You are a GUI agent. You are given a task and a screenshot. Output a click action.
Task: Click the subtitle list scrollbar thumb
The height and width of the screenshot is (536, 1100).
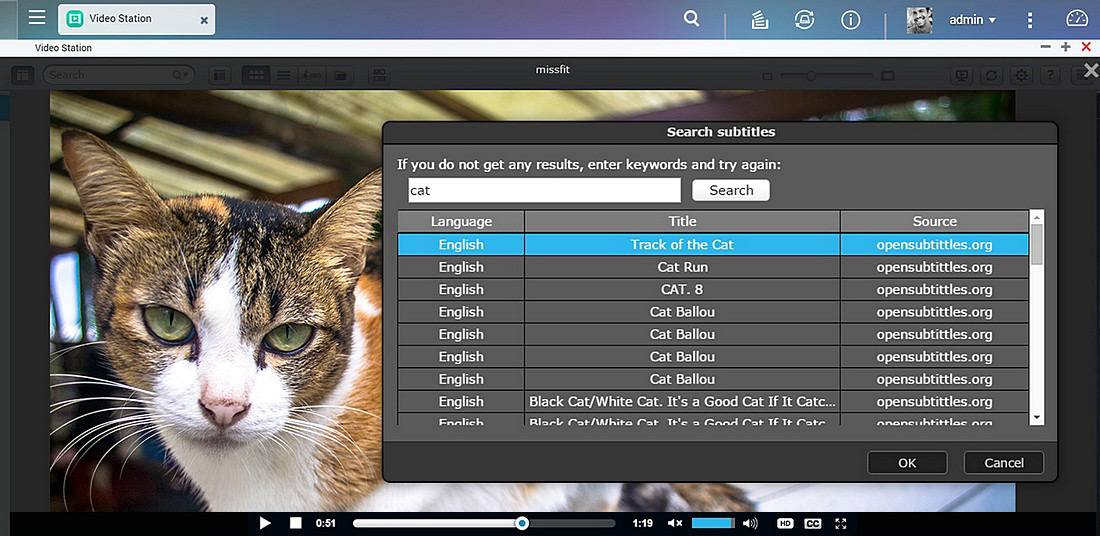coord(1037,244)
